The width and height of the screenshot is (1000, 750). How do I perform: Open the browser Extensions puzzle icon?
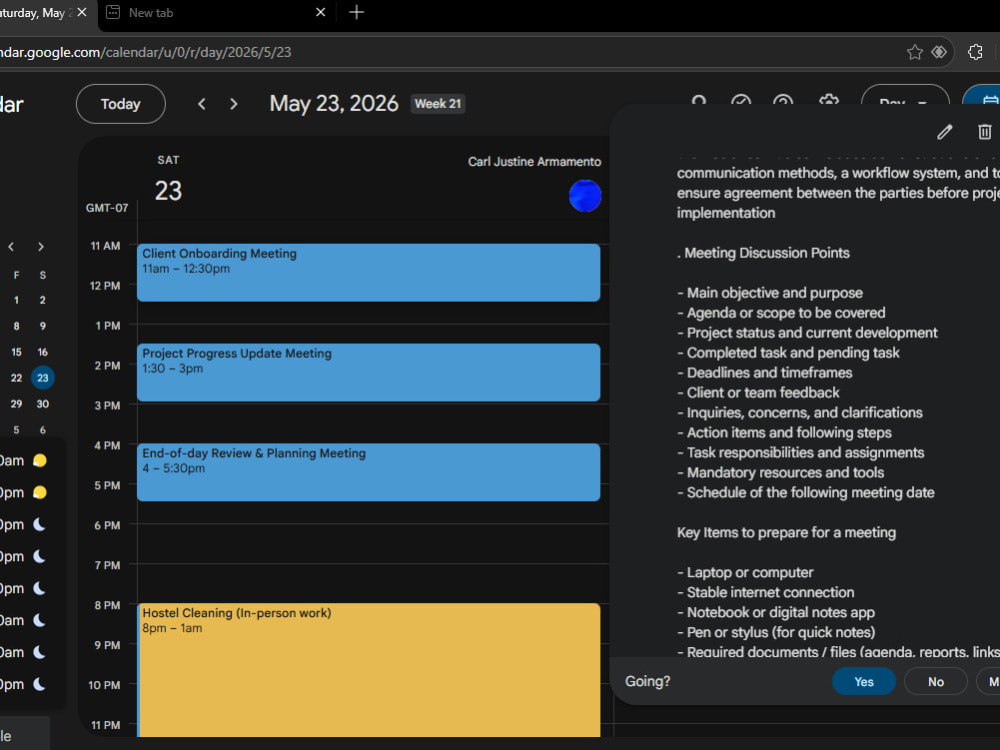coord(975,52)
